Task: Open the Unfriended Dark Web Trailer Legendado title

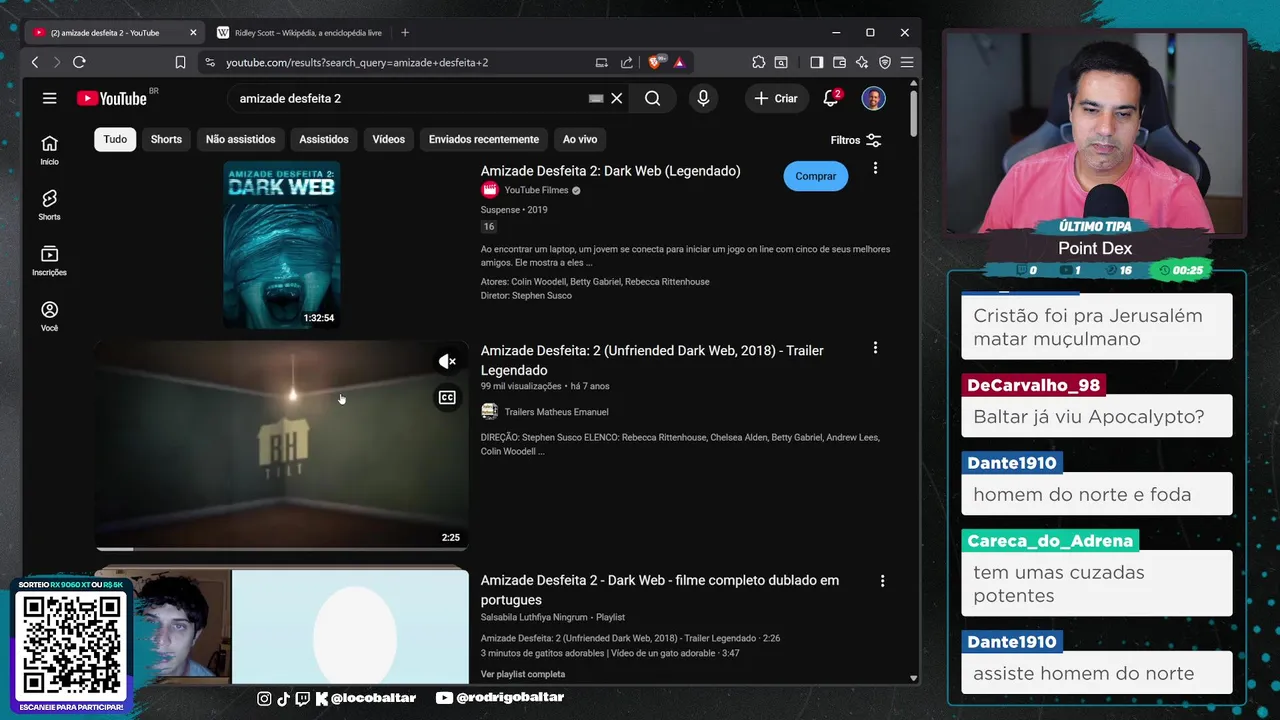Action: (x=652, y=360)
